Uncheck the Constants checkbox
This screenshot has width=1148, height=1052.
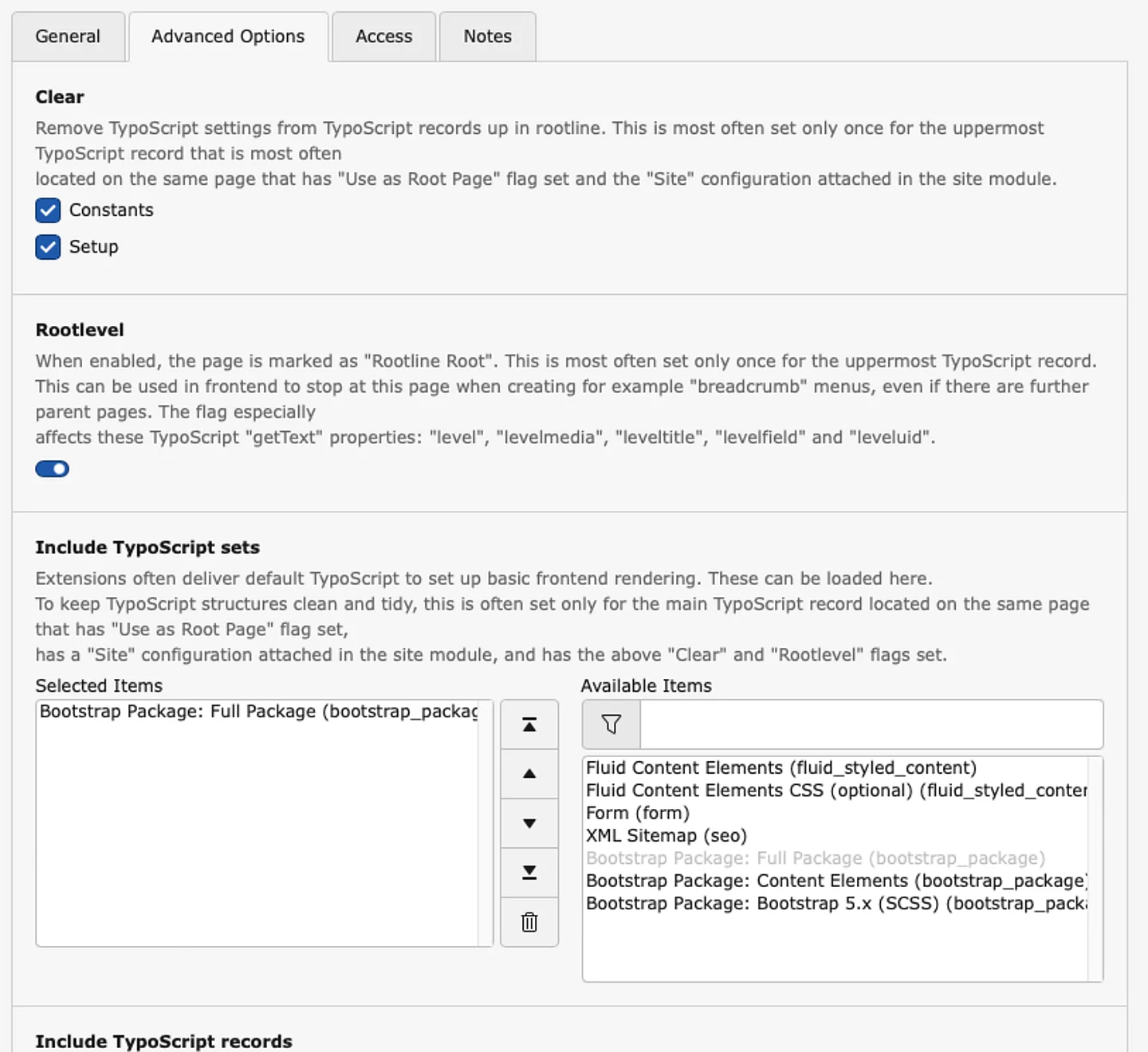[x=48, y=210]
